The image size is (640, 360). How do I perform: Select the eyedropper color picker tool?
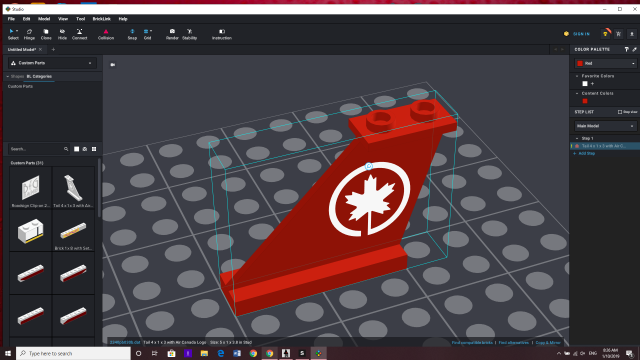point(634,49)
